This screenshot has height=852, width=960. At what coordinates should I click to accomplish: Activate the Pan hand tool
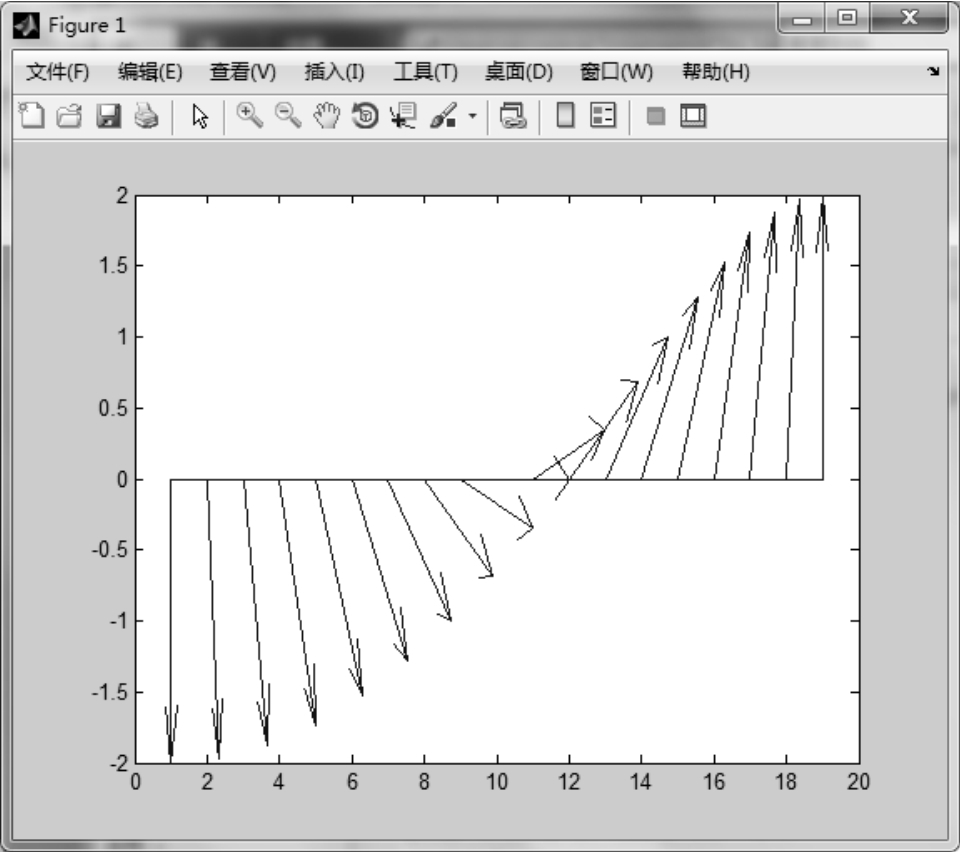[x=327, y=117]
